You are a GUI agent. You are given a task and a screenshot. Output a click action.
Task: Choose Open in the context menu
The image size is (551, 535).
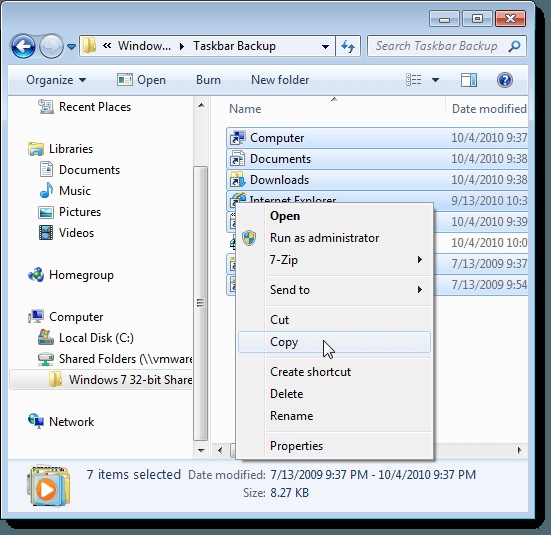point(334,216)
